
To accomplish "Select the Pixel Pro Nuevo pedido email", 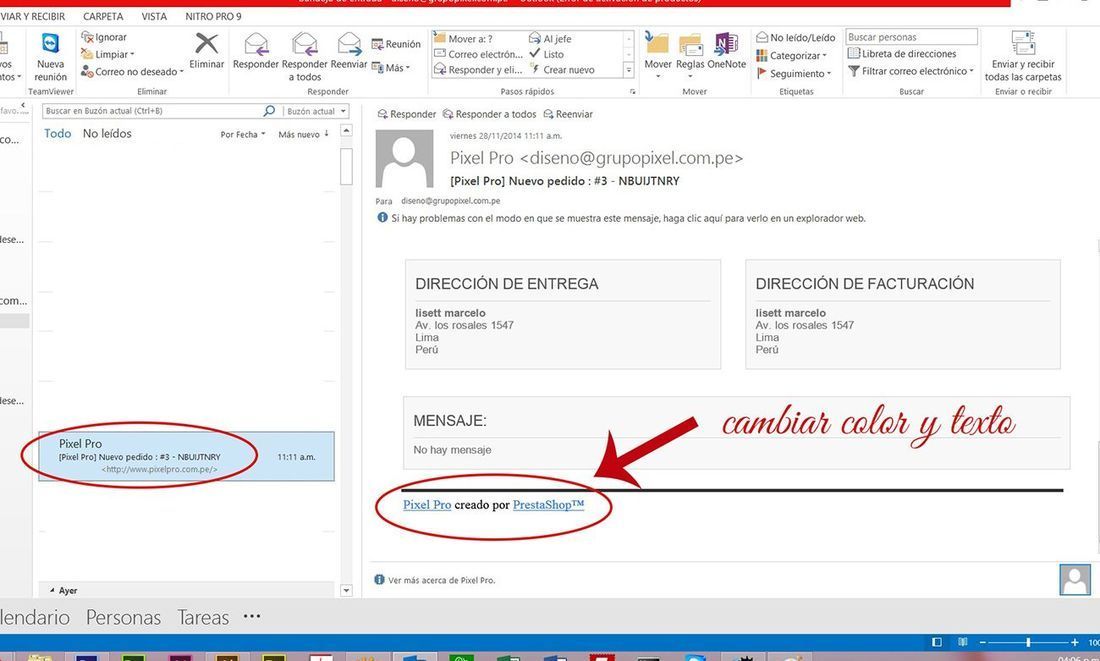I will click(186, 456).
